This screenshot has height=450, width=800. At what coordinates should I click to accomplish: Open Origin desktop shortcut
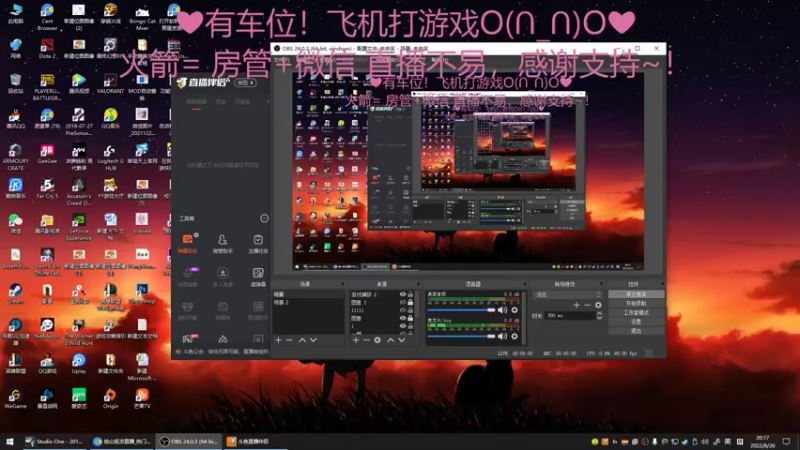[110, 399]
